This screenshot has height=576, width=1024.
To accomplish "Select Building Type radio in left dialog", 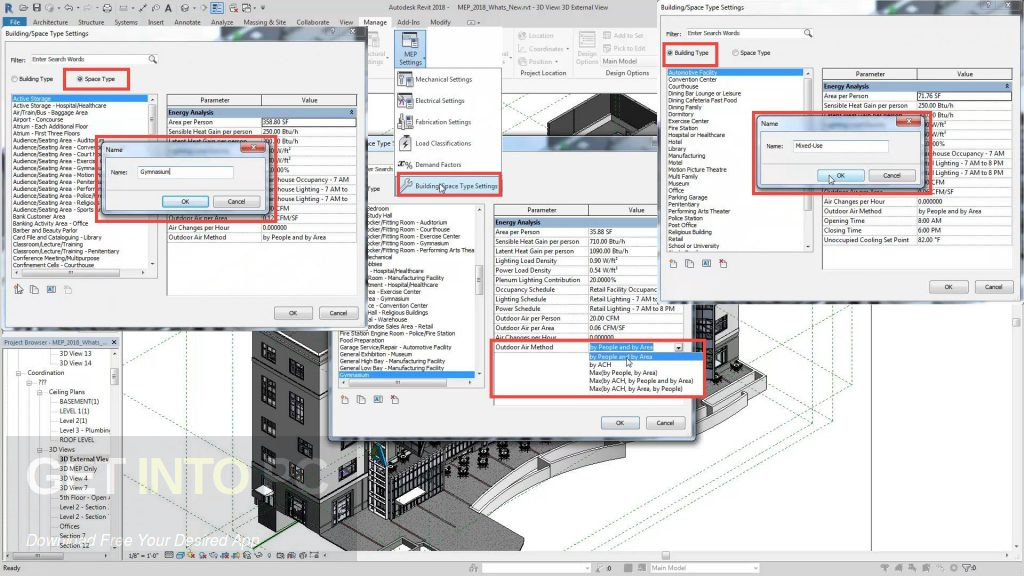I will (x=14, y=79).
